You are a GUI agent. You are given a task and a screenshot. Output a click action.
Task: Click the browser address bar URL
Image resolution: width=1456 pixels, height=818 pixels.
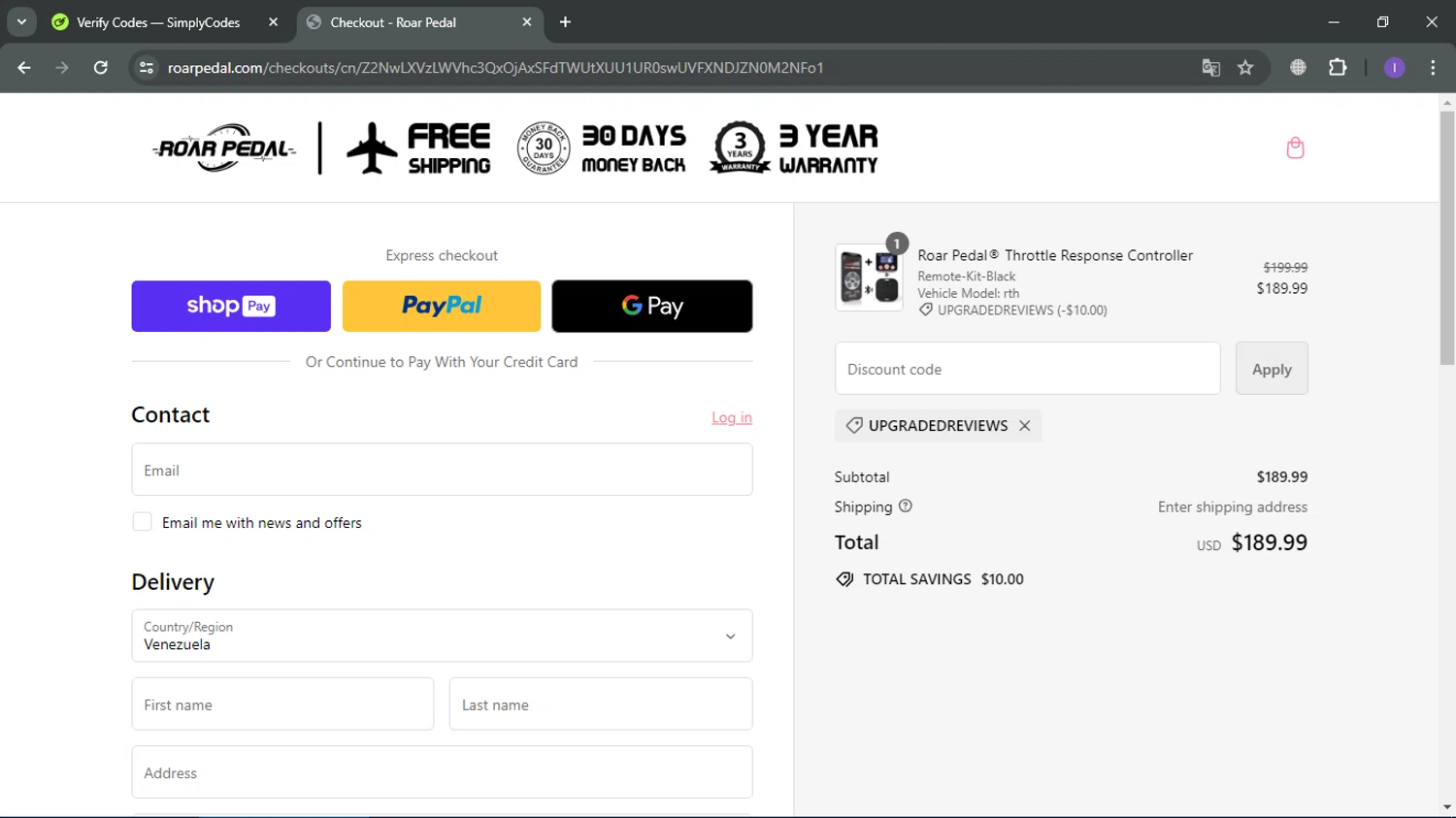click(x=495, y=67)
